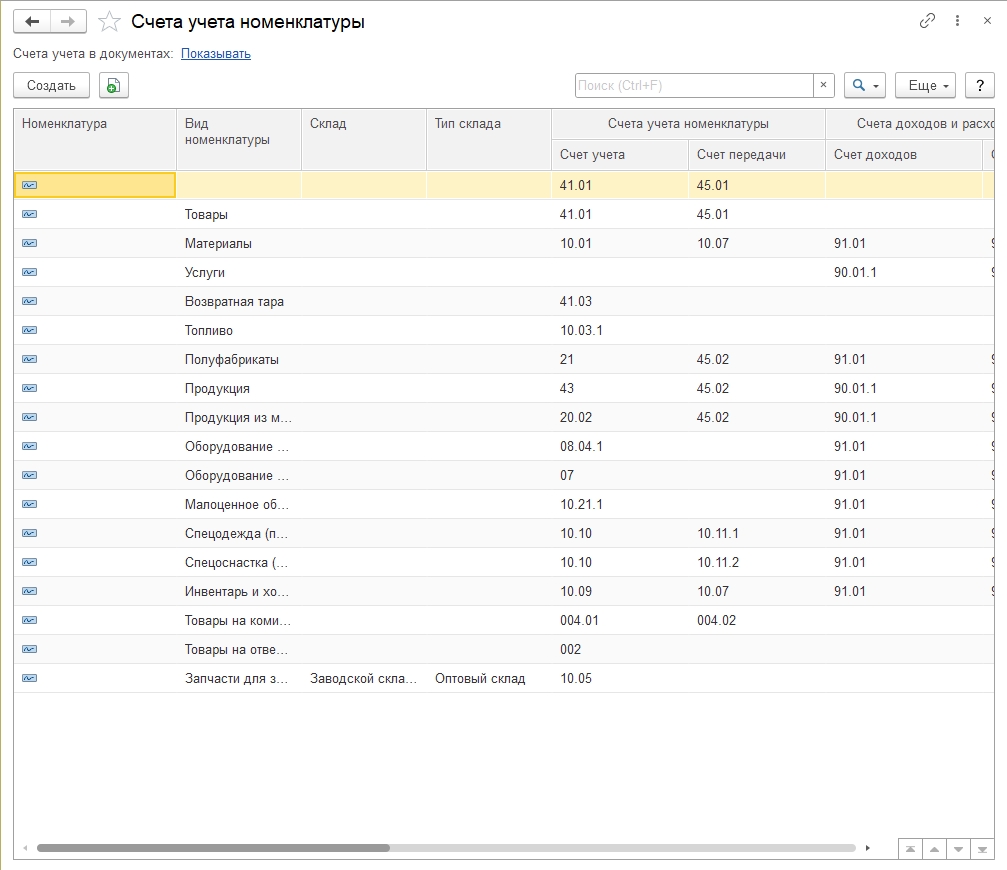Select the Полуфабрикаты cell
Viewport: 1007px width, 870px height.
pyautogui.click(x=239, y=360)
